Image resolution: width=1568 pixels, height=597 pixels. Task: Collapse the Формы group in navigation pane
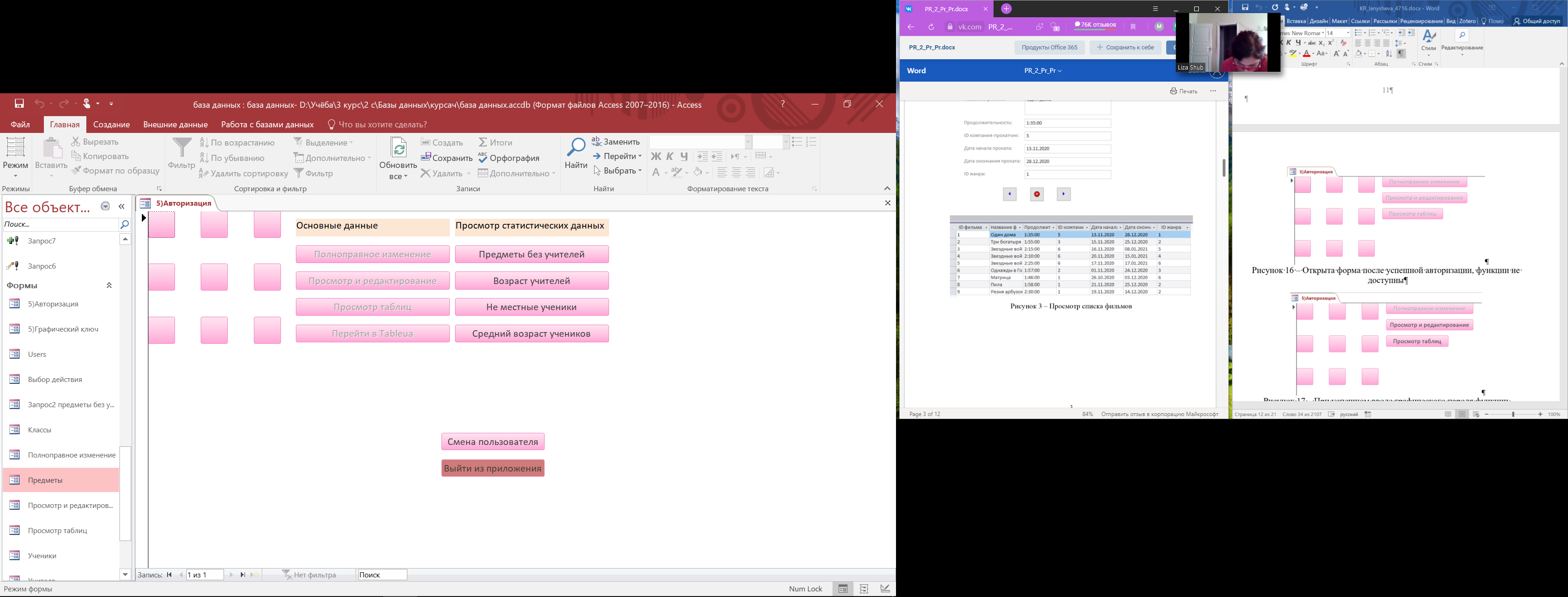(110, 285)
